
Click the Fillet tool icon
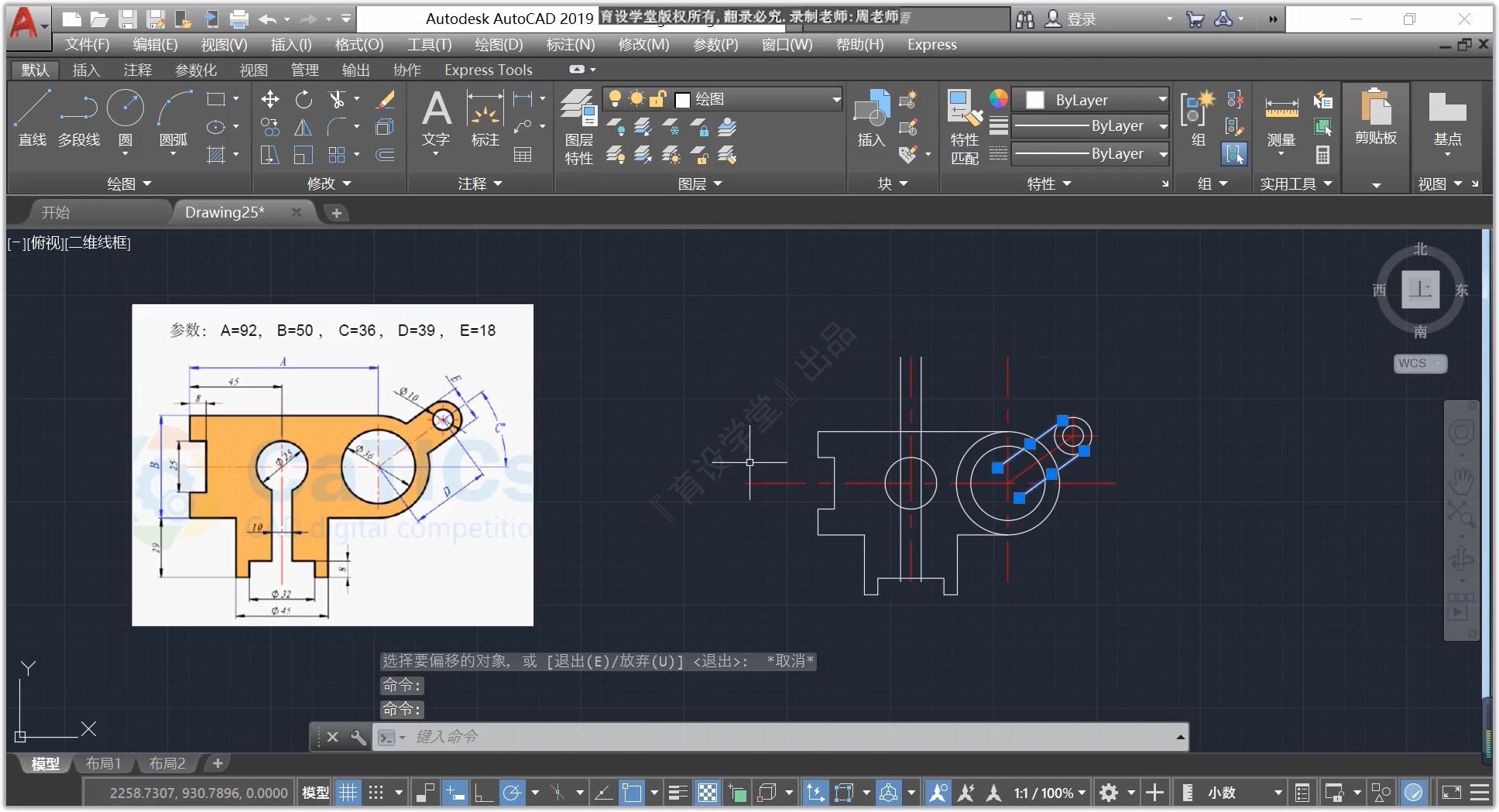click(337, 127)
